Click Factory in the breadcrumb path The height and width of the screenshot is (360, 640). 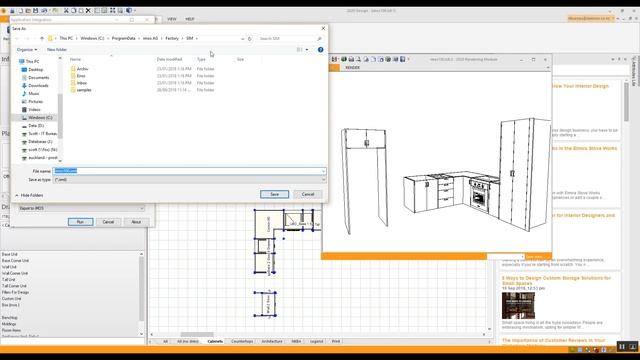[x=172, y=38]
